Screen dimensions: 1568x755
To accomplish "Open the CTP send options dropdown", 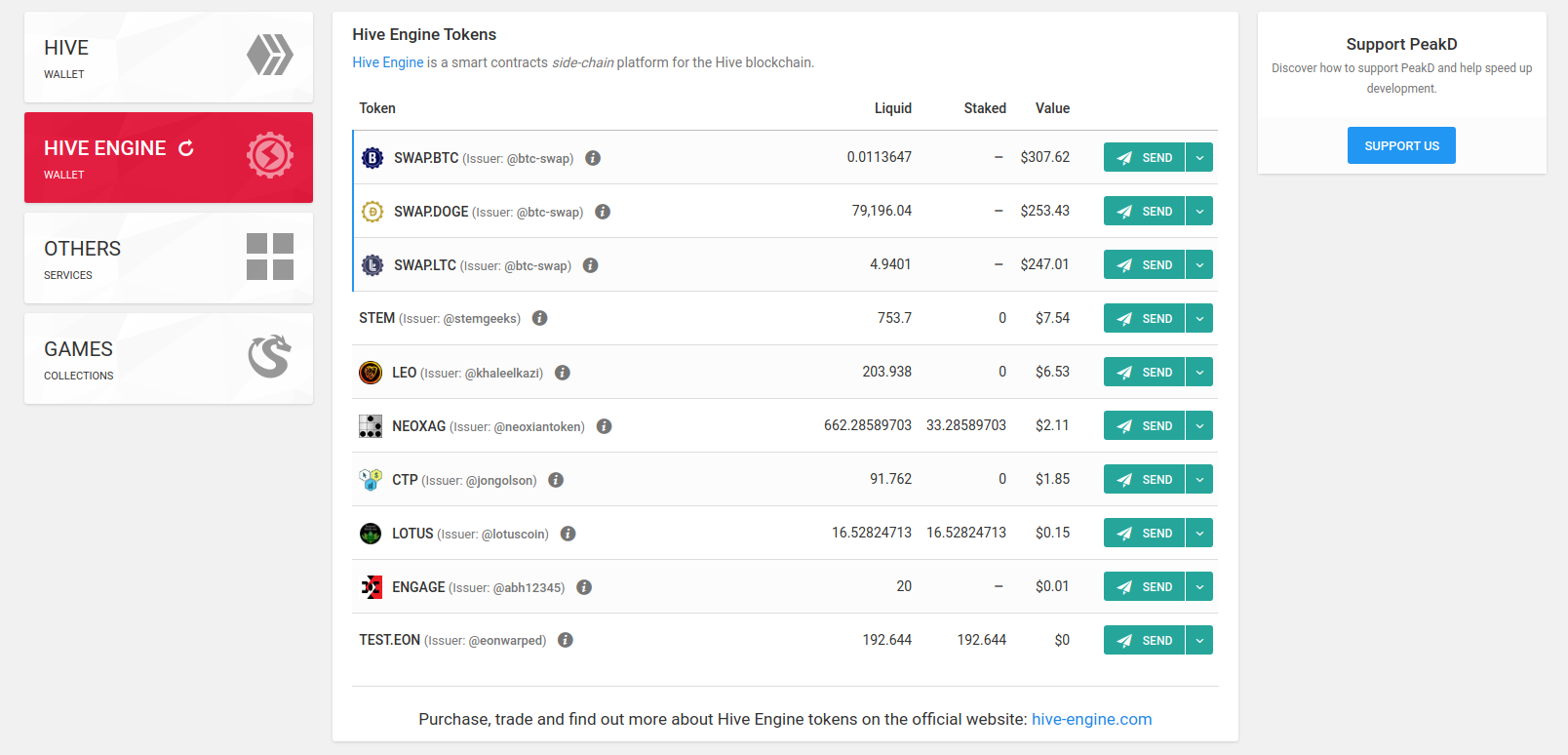I will 1199,479.
